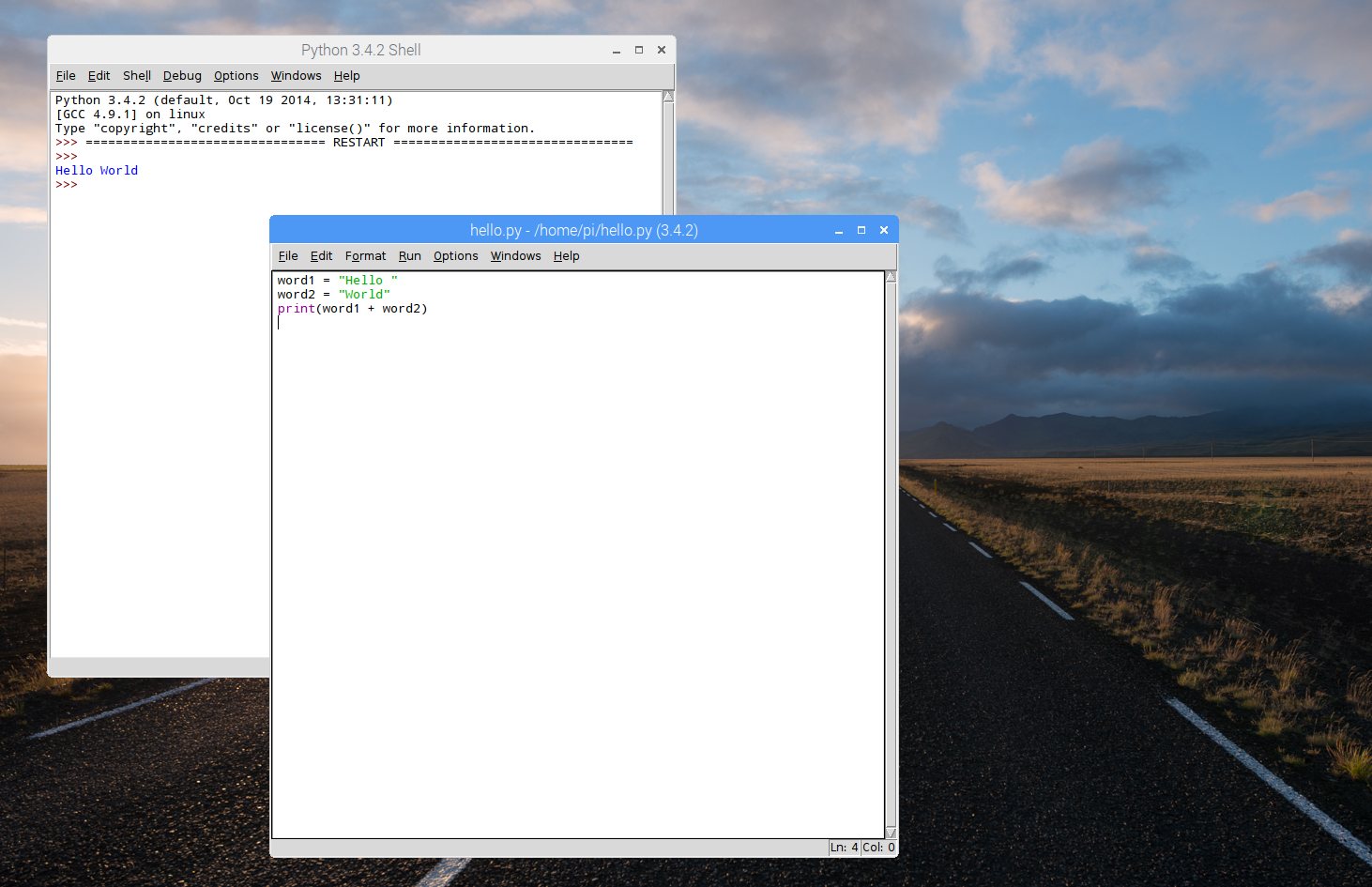Image resolution: width=1372 pixels, height=887 pixels.
Task: Open the Options menu in the Shell window
Action: pyautogui.click(x=236, y=75)
